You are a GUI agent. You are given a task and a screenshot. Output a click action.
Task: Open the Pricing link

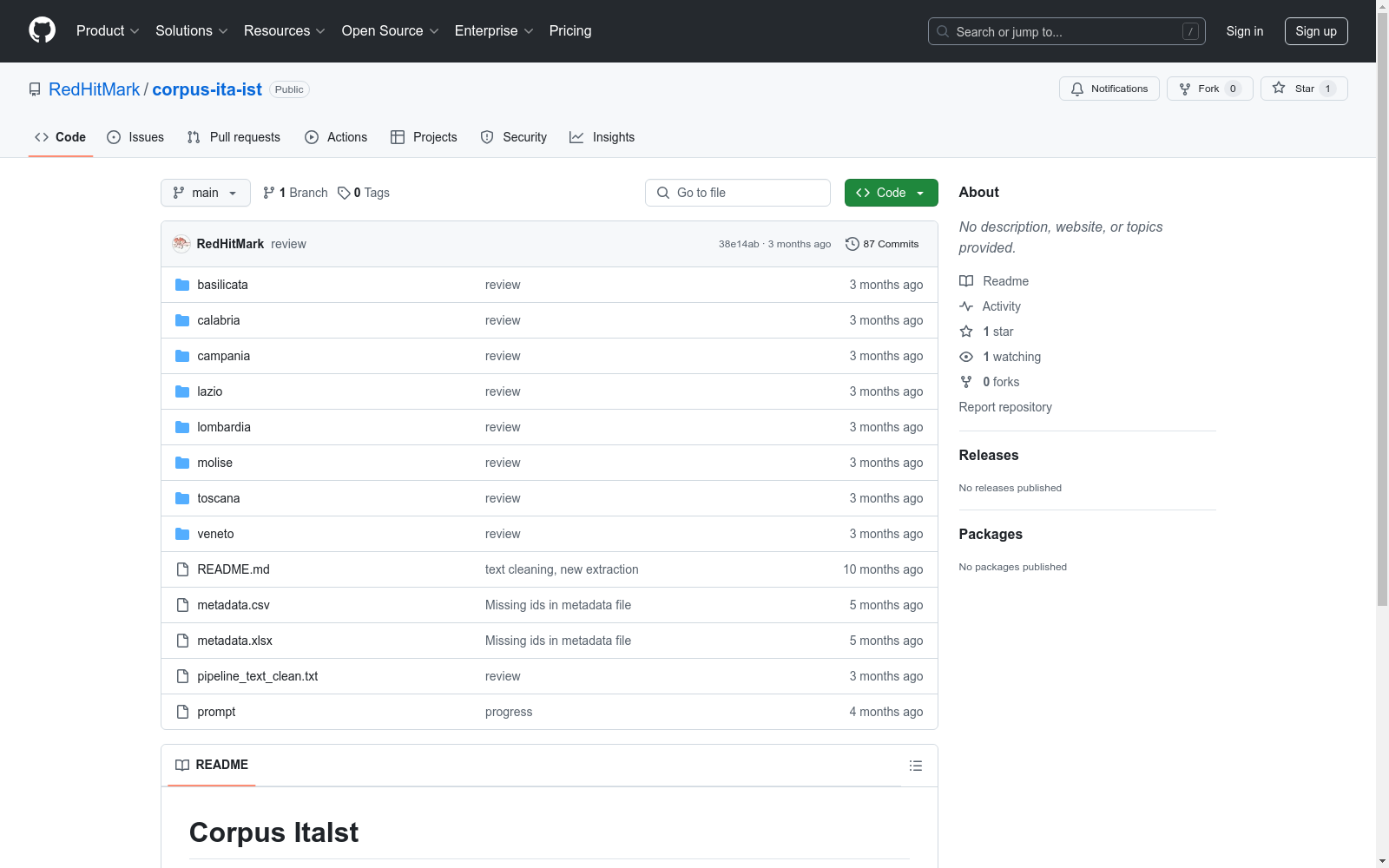pyautogui.click(x=570, y=30)
